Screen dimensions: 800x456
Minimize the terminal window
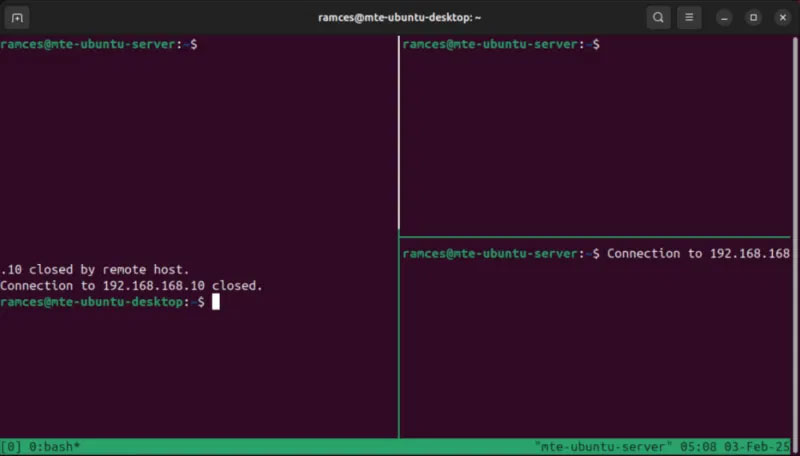coord(724,18)
